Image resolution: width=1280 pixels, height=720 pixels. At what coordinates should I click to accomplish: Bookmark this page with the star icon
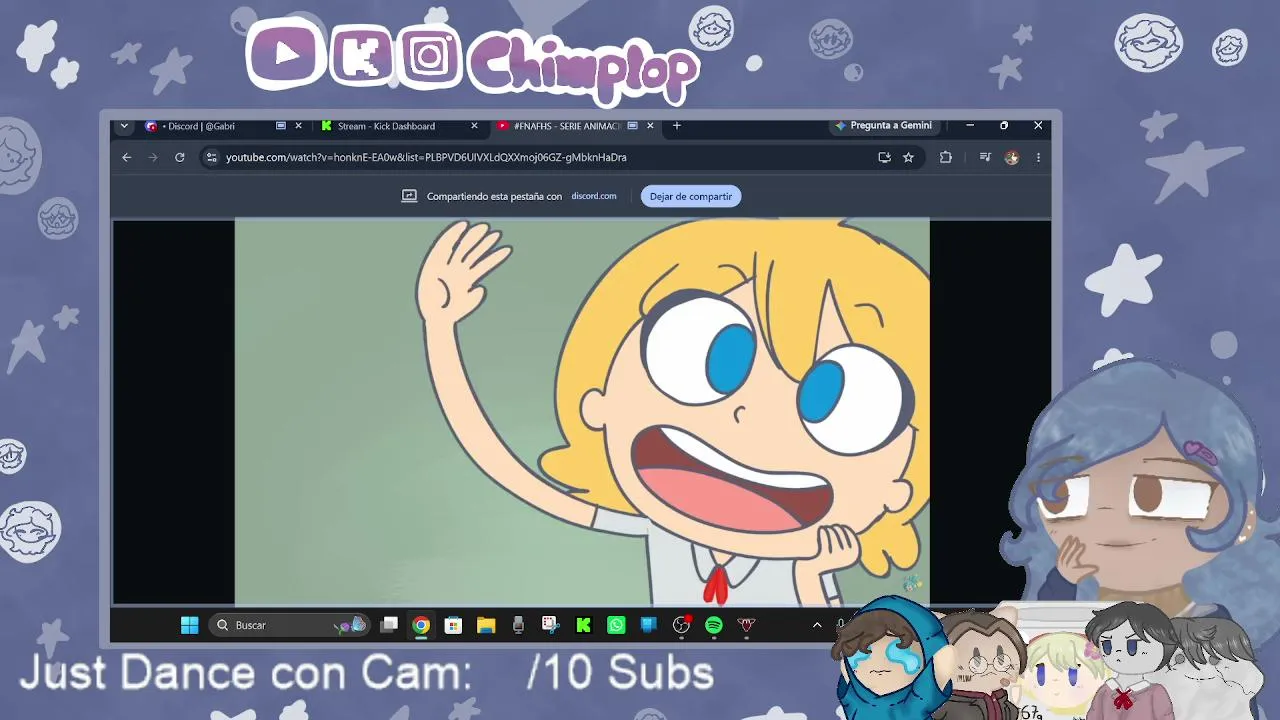[908, 157]
